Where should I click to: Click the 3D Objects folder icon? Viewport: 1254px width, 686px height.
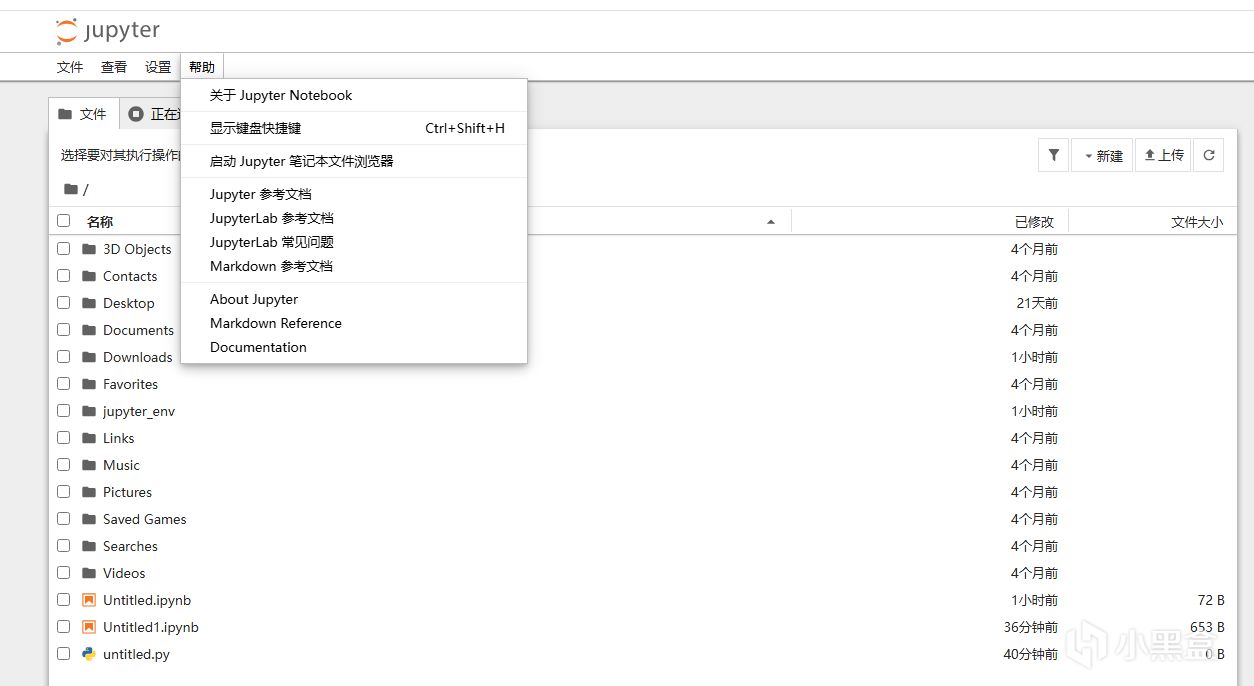point(89,249)
